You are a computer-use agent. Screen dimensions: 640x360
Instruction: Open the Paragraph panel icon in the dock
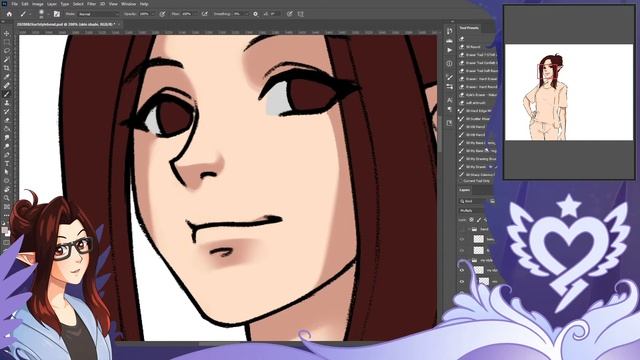click(x=449, y=109)
